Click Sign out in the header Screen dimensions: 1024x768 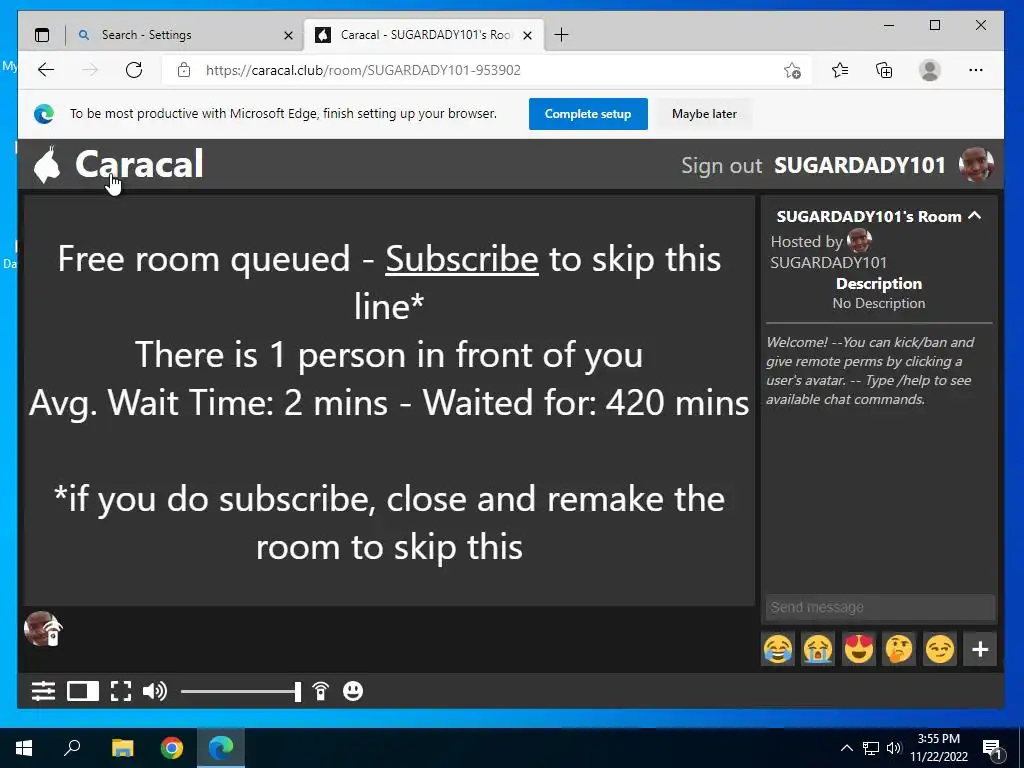(722, 165)
